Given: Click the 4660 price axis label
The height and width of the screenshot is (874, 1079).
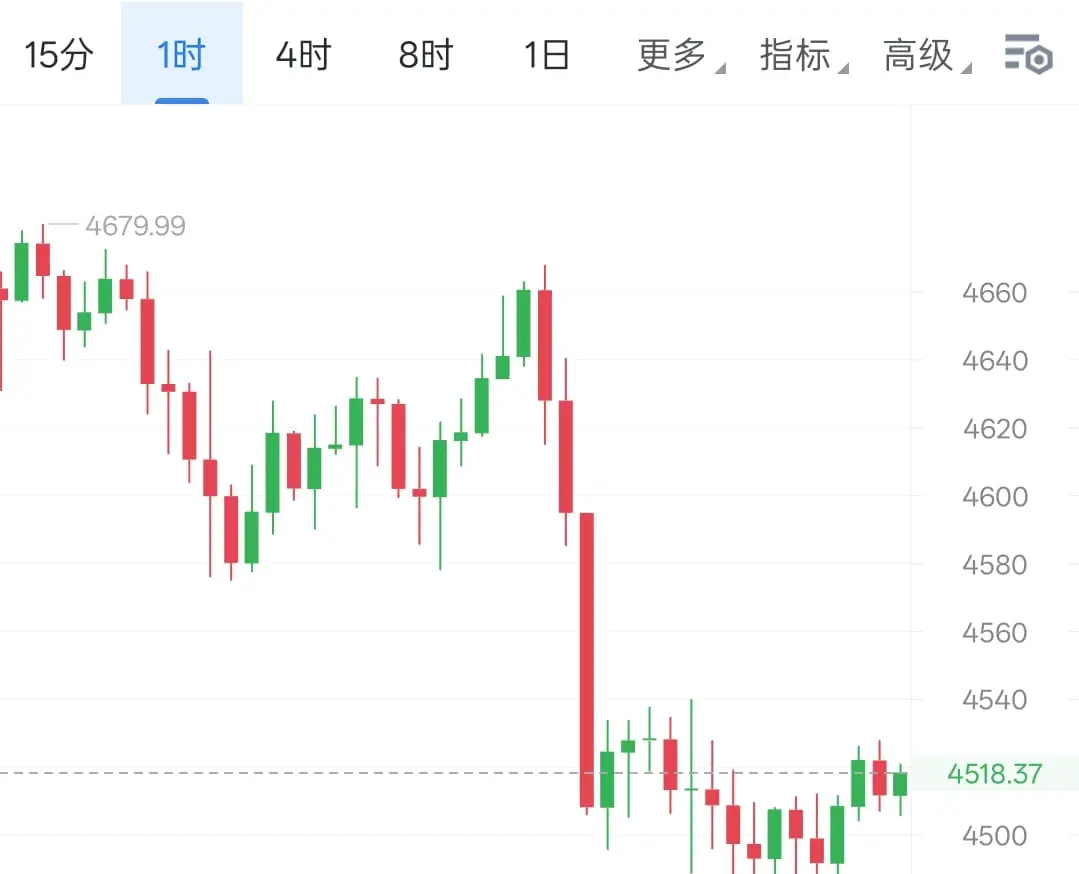Looking at the screenshot, I should coord(994,293).
